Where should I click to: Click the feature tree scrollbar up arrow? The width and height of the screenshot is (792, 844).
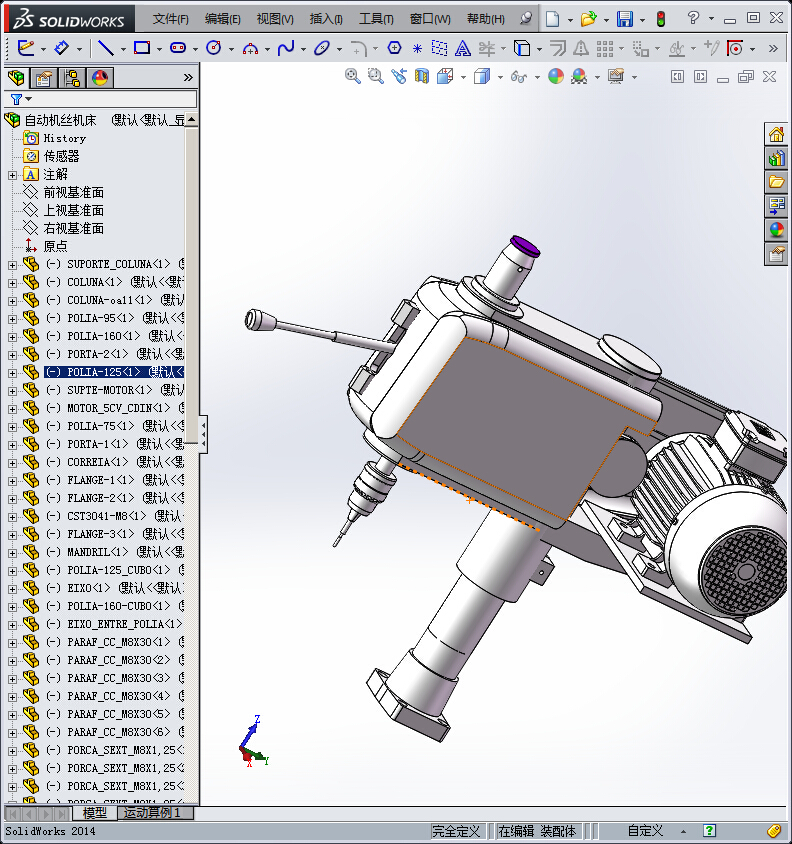point(191,120)
